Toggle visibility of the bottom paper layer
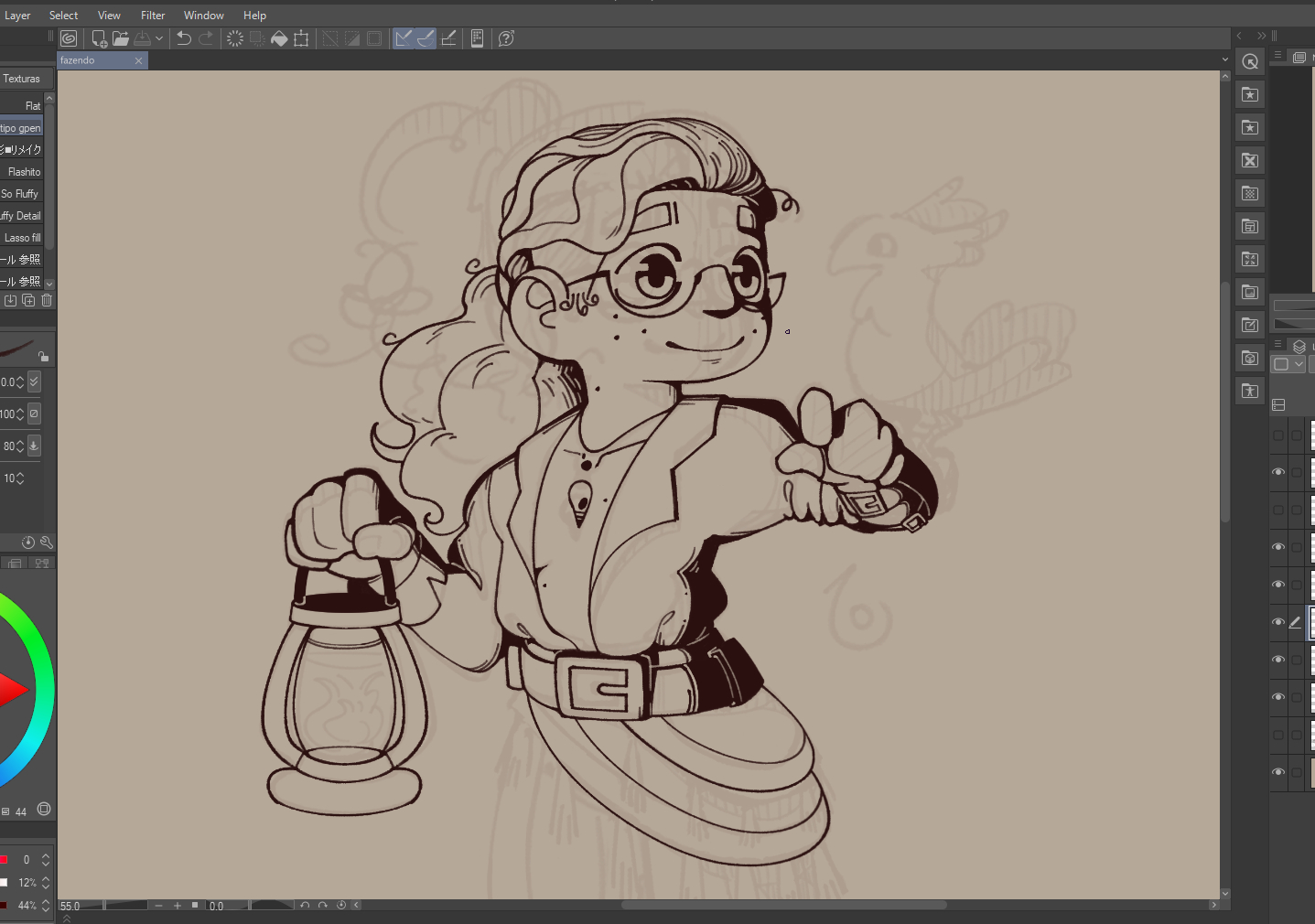The image size is (1315, 924). (1278, 772)
